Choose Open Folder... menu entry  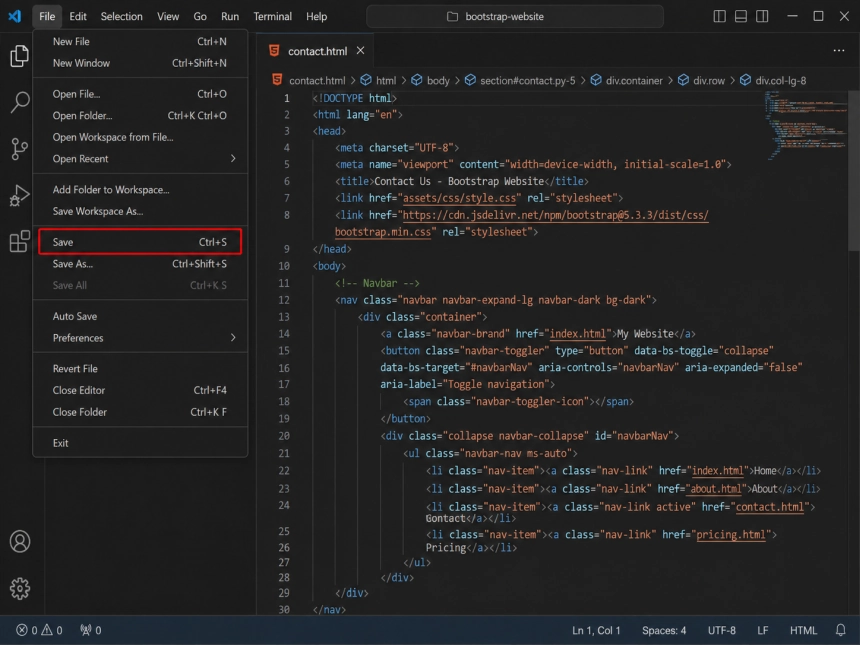tap(140, 116)
